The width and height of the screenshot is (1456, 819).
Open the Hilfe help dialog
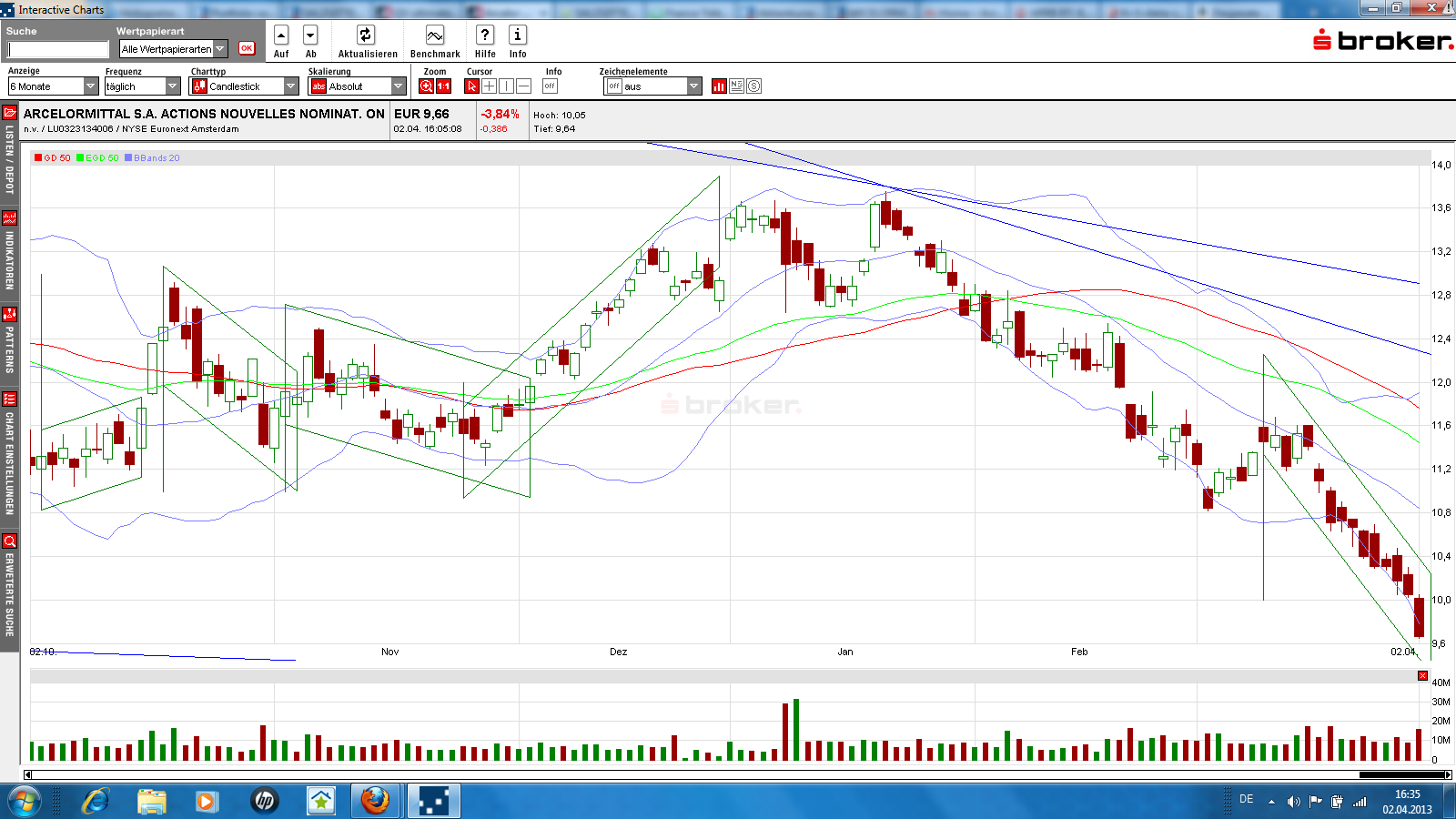click(x=484, y=35)
